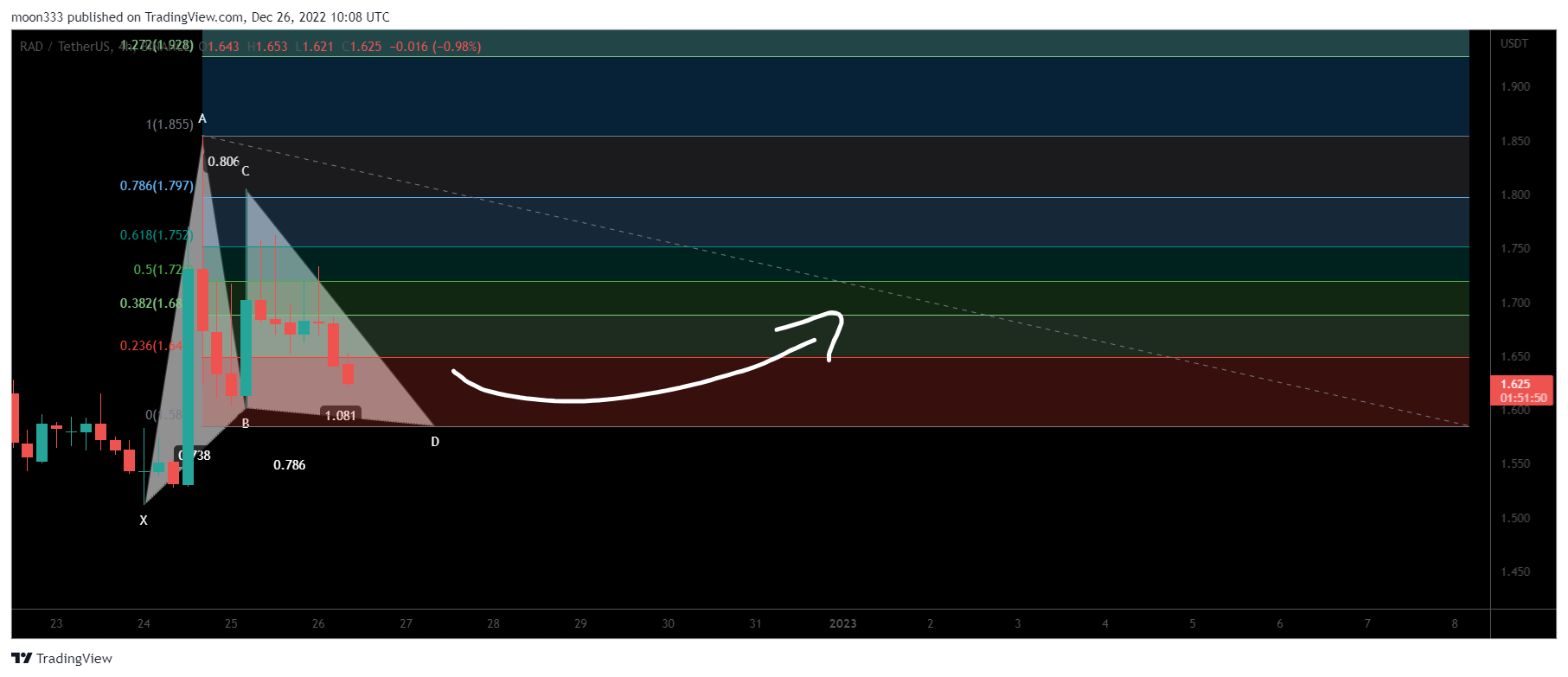Image resolution: width=1568 pixels, height=677 pixels.
Task: Click the 1.650 price axis label
Action: pos(1515,356)
